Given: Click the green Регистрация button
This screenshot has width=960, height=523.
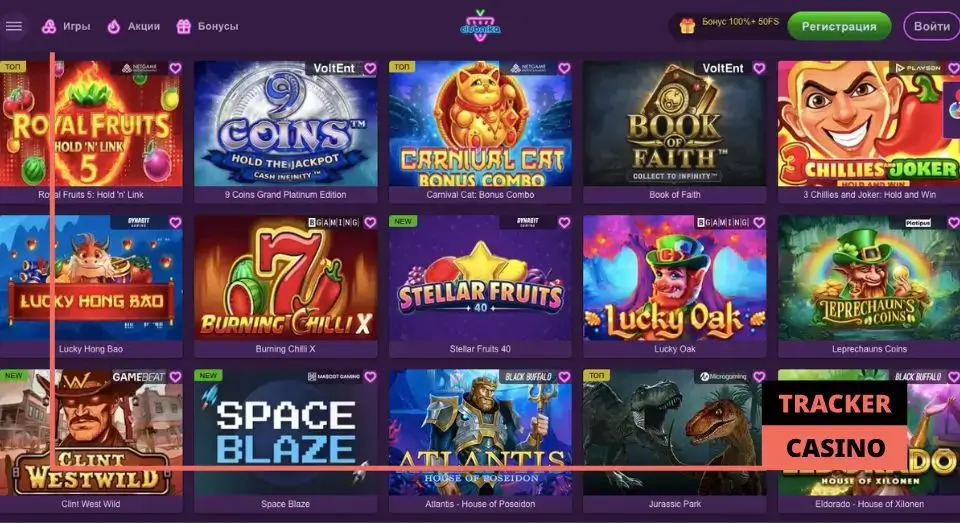Looking at the screenshot, I should pyautogui.click(x=839, y=26).
